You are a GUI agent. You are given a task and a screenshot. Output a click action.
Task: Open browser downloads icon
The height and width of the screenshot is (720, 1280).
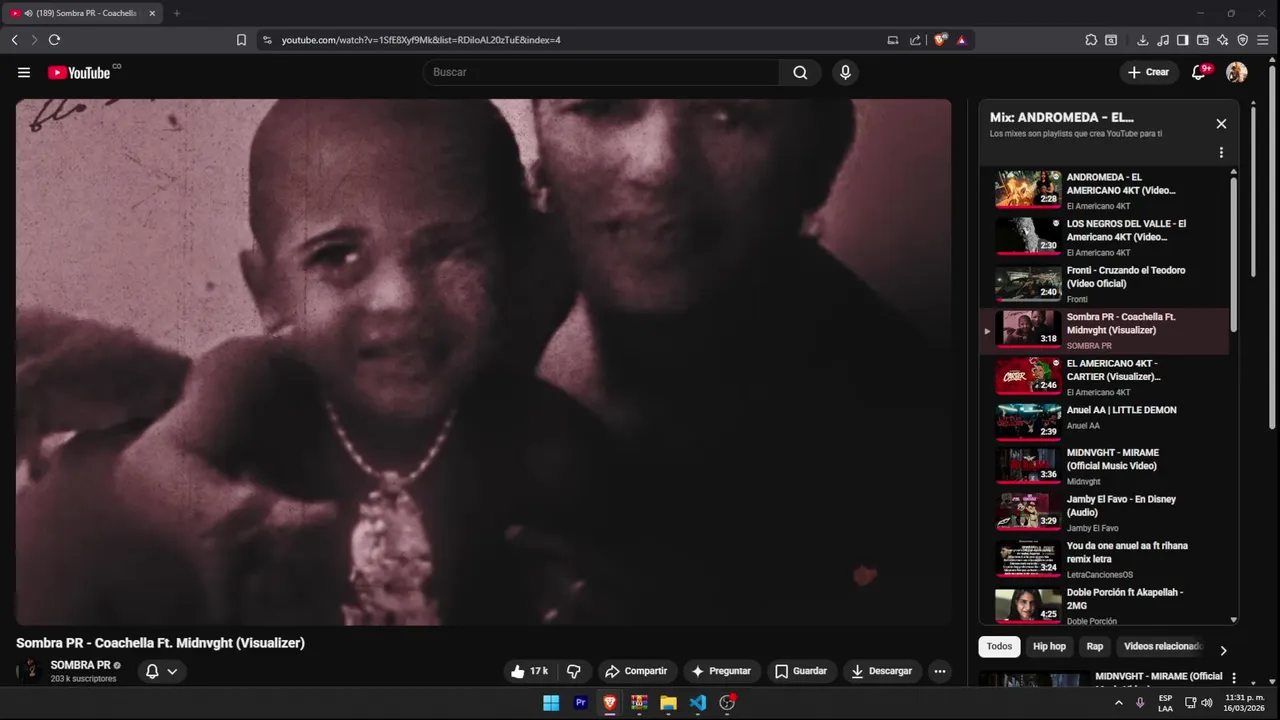1143,40
